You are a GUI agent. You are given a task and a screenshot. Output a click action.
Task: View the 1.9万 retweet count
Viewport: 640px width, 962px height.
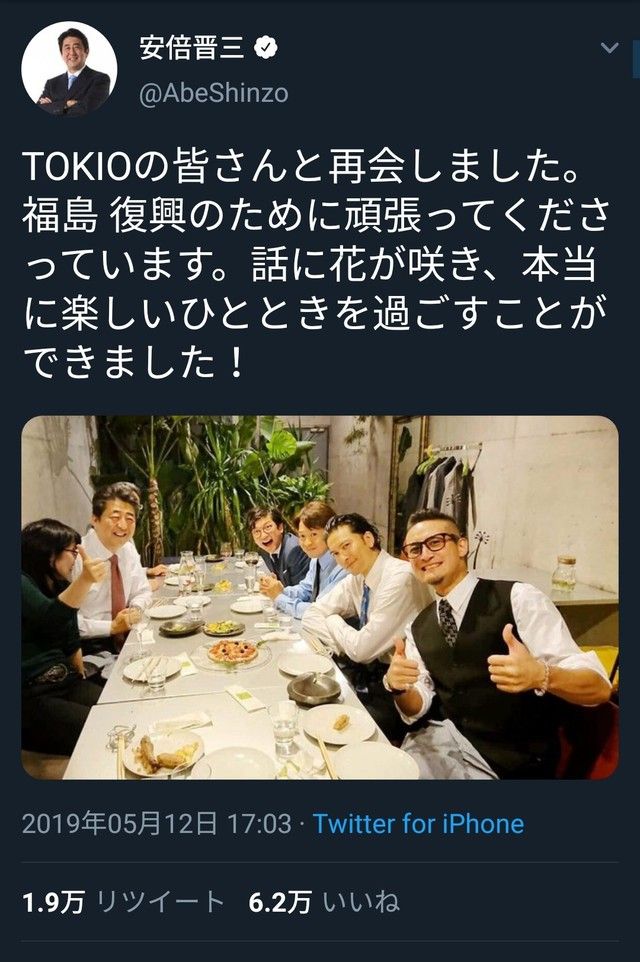click(53, 902)
